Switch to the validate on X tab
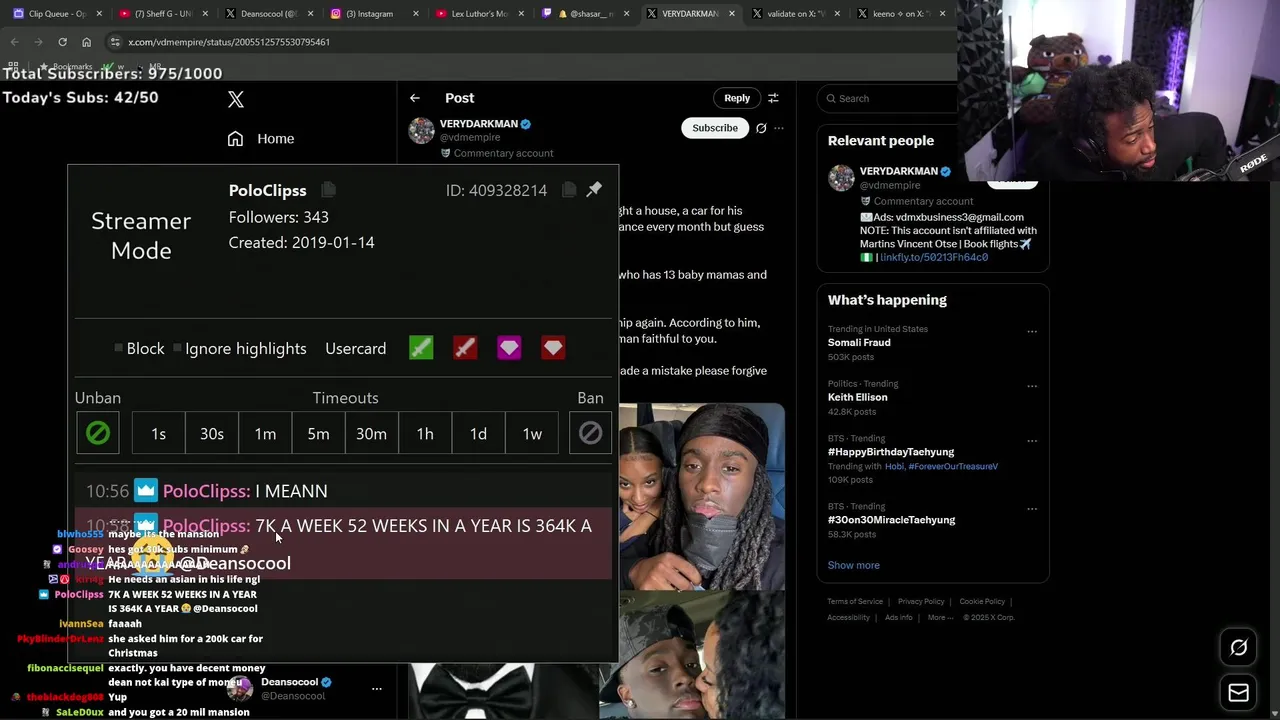Image resolution: width=1280 pixels, height=720 pixels. point(795,14)
